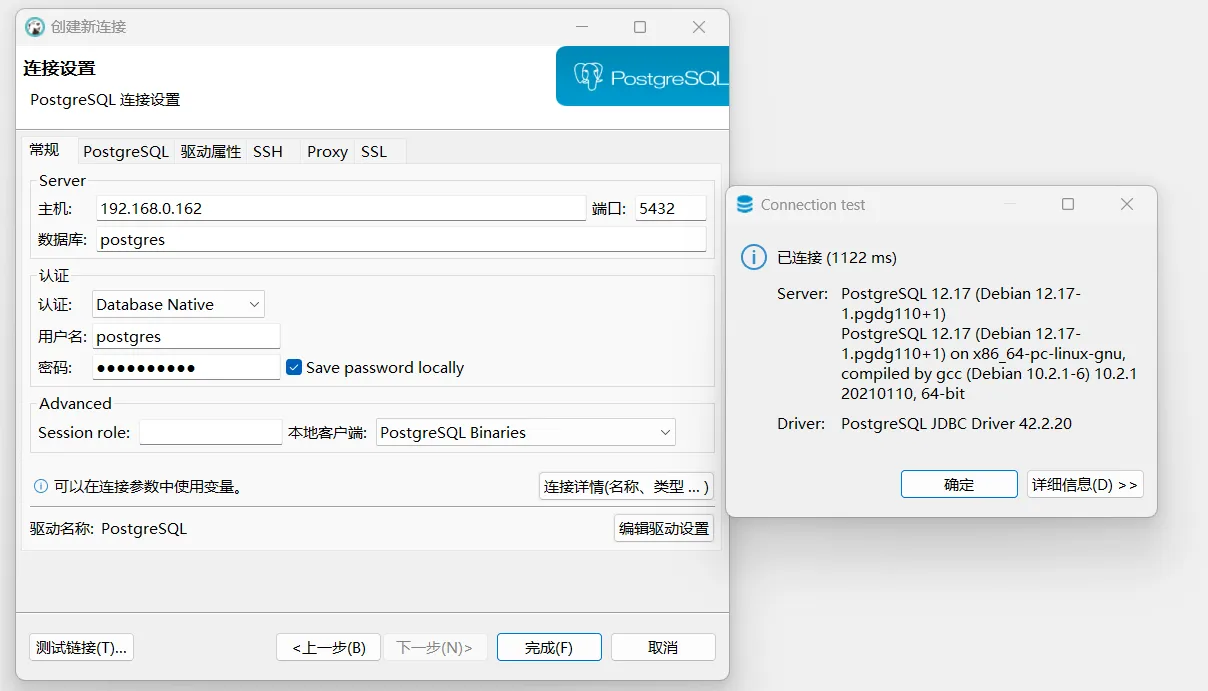Click the 完成(F) button
This screenshot has height=691, width=1208.
[x=549, y=647]
